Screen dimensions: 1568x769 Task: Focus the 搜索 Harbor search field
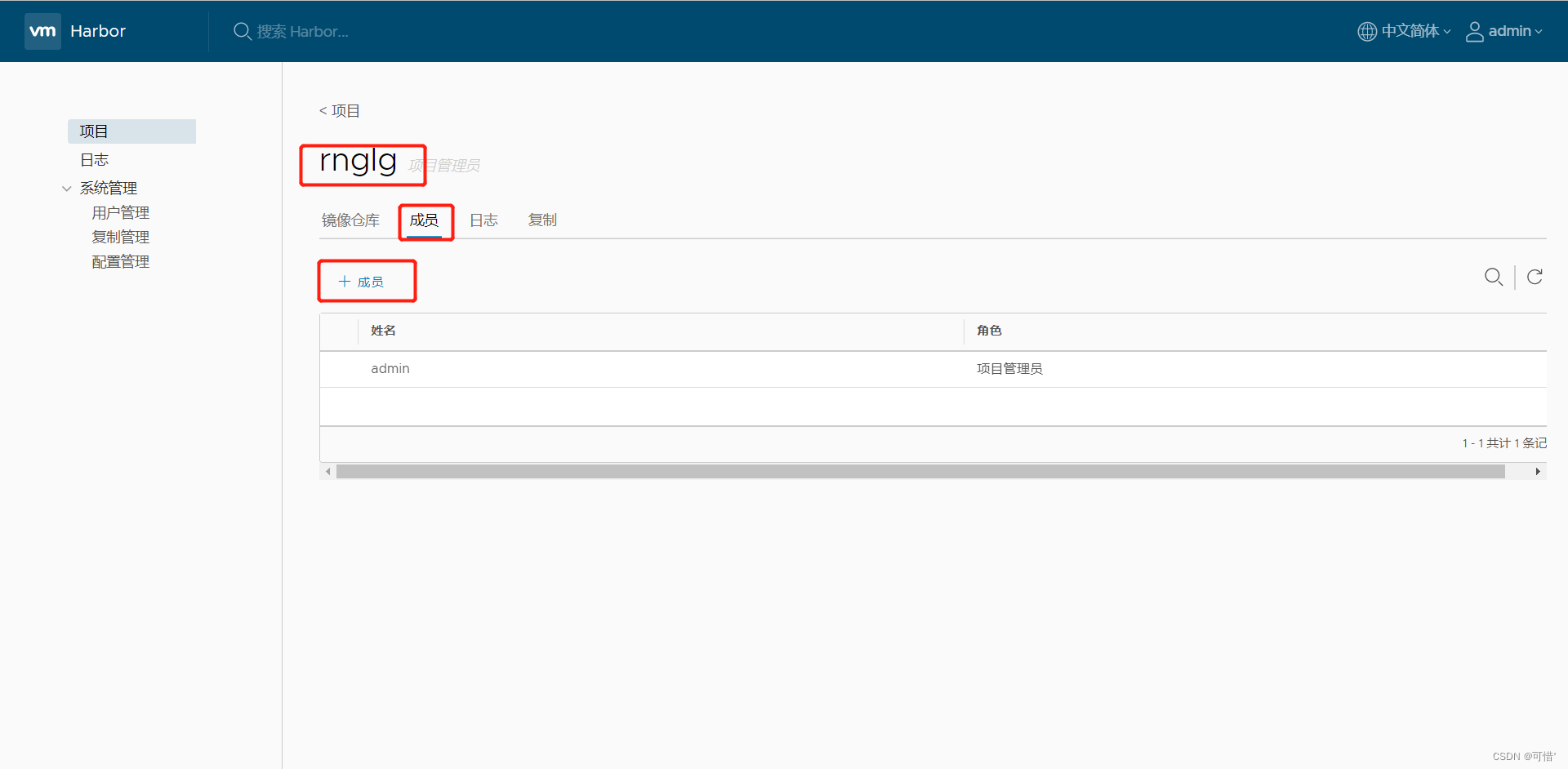(x=302, y=31)
